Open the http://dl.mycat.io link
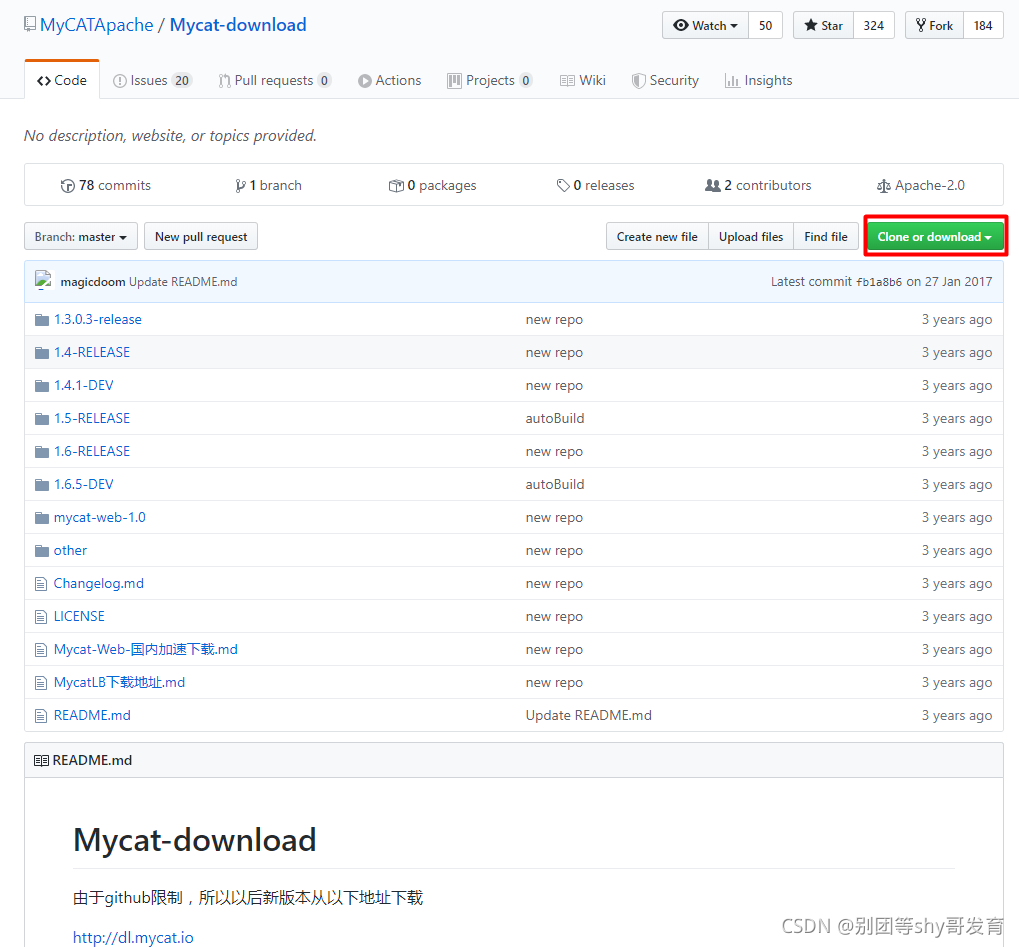The image size is (1019, 947). coord(133,937)
